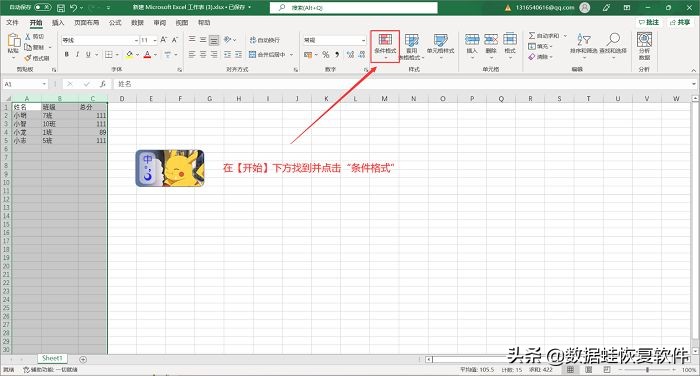This screenshot has height=376, width=700.
Task: Click the Fill (填充) button
Action: pos(541,46)
